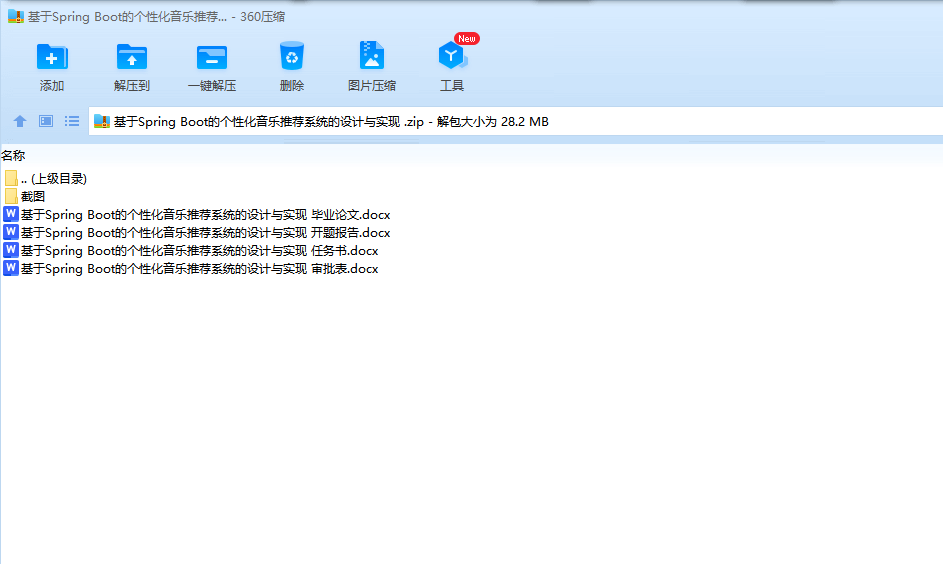The height and width of the screenshot is (564, 943).
Task: Click Word icon of 开题报告.docx
Action: point(11,232)
